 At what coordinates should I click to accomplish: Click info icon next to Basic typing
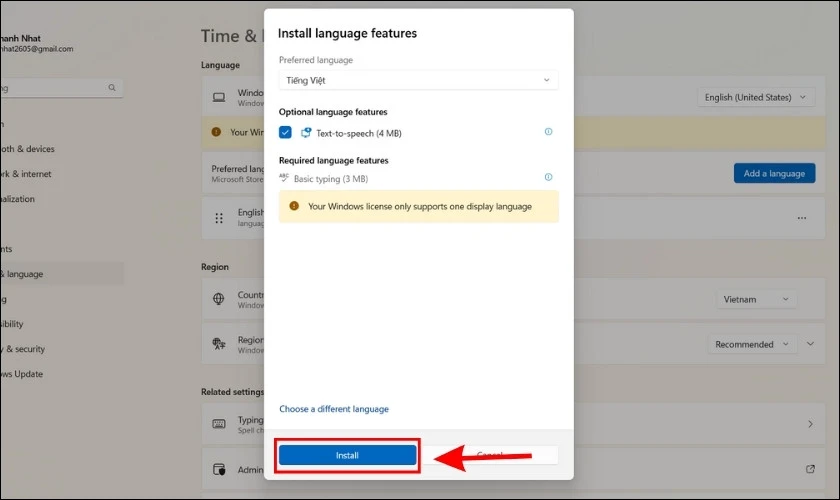(548, 177)
